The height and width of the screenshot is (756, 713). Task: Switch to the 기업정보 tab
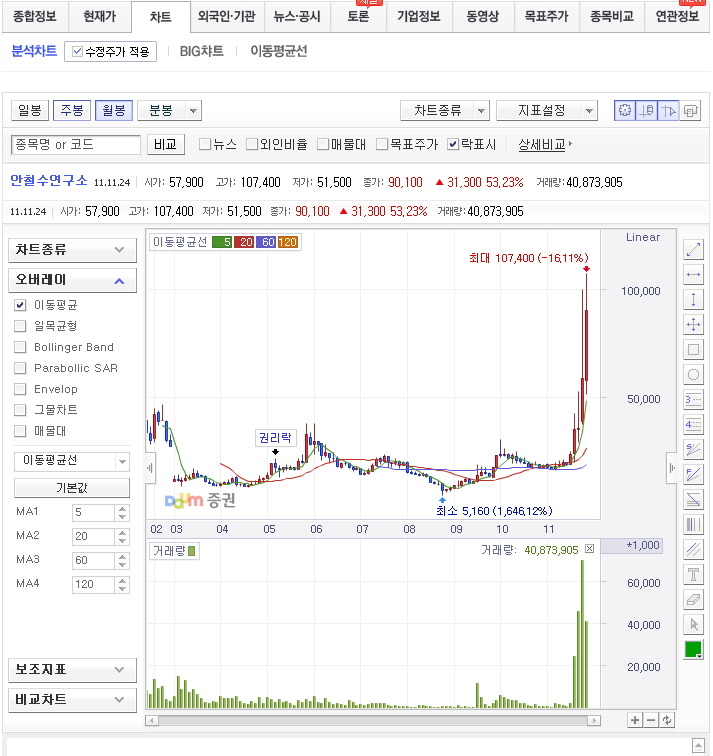420,17
